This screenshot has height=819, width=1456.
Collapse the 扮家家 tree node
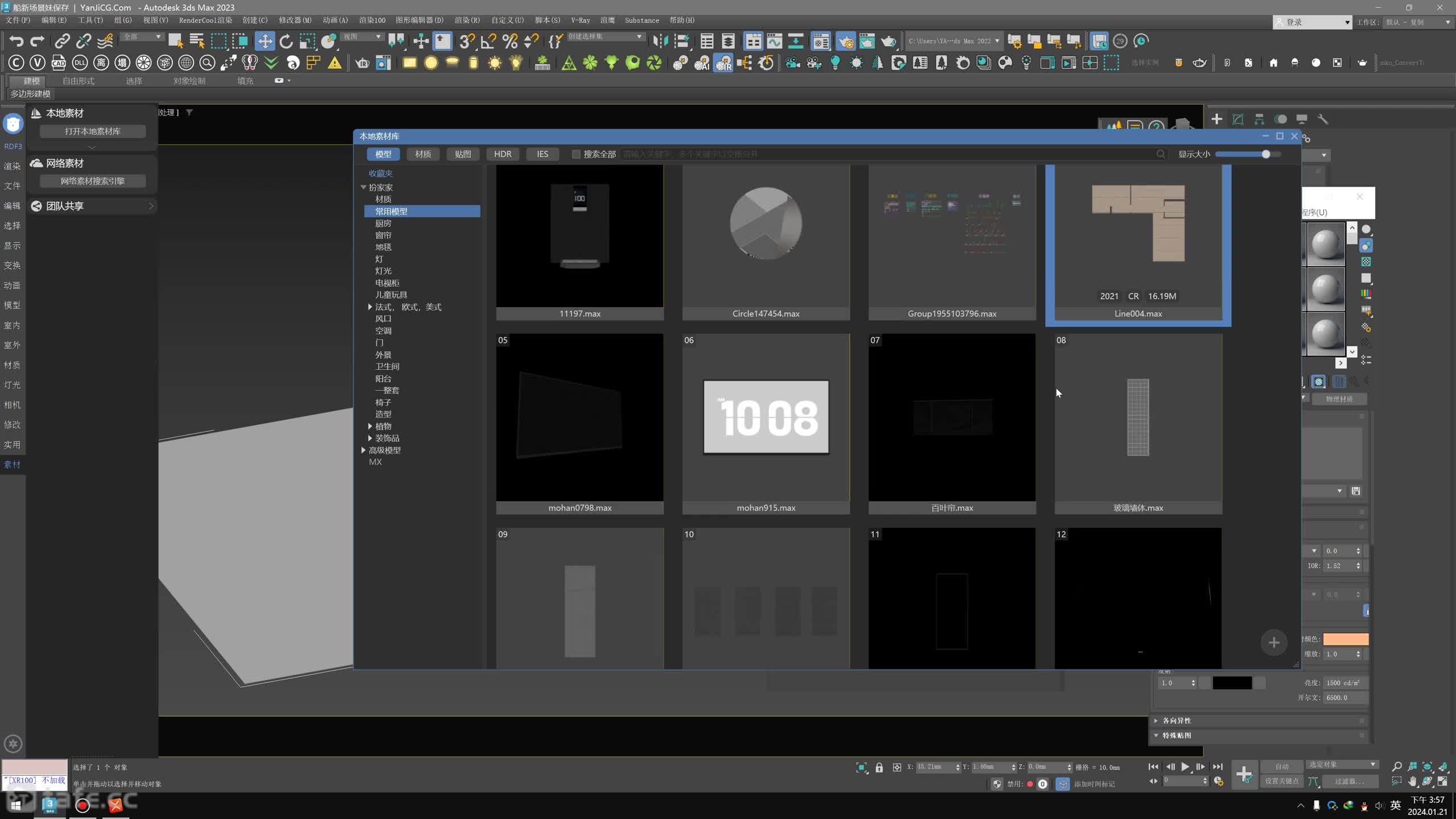pos(363,187)
